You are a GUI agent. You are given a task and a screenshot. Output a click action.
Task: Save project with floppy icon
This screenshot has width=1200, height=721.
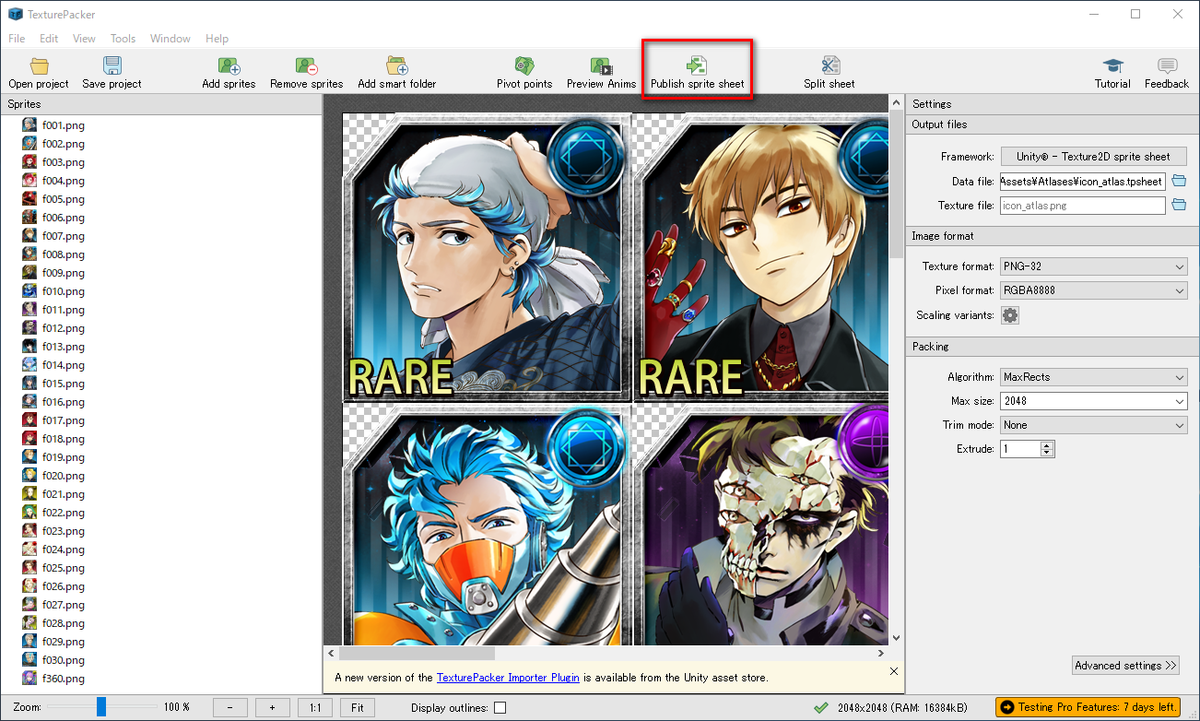112,73
